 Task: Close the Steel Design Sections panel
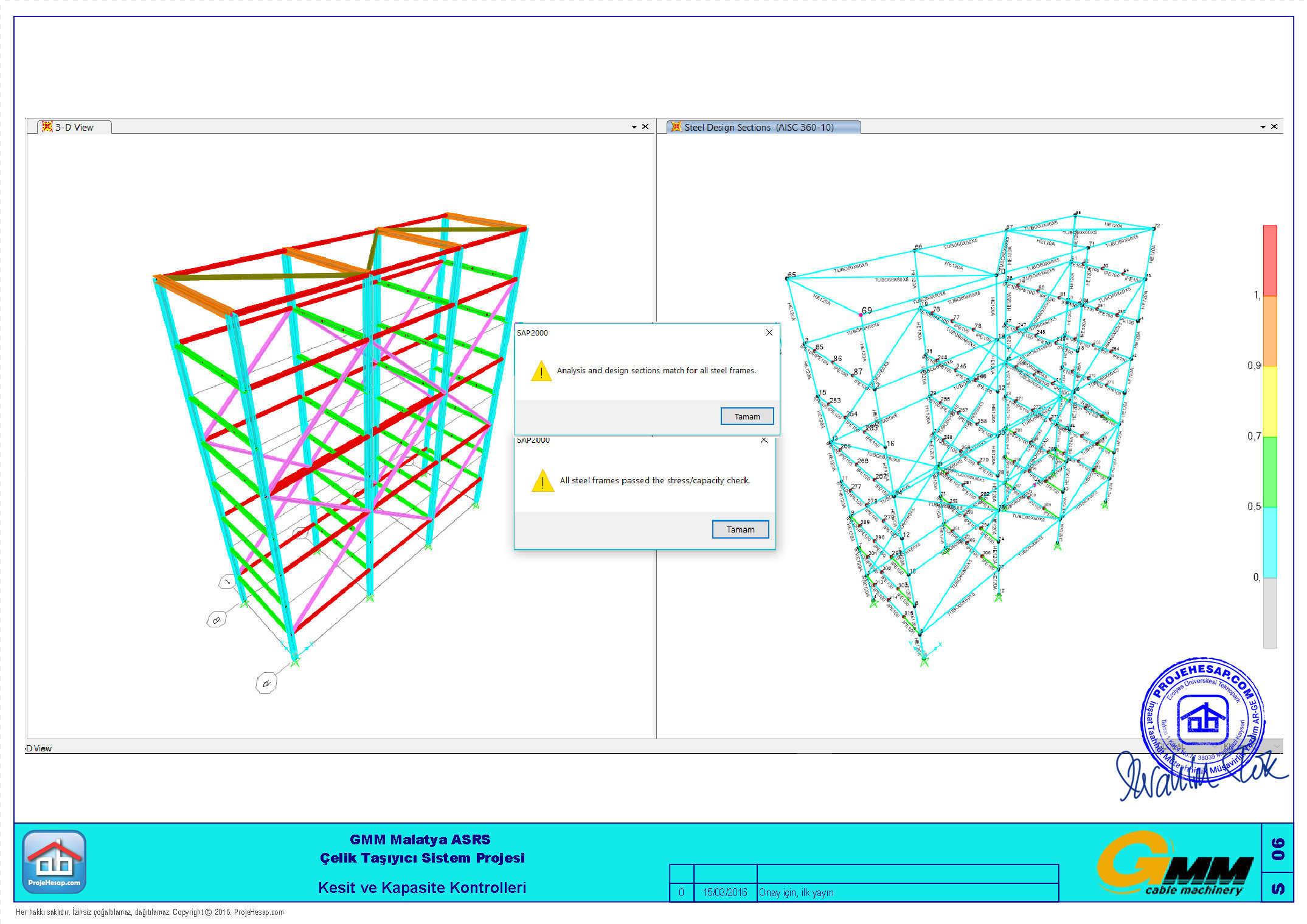(x=1274, y=126)
